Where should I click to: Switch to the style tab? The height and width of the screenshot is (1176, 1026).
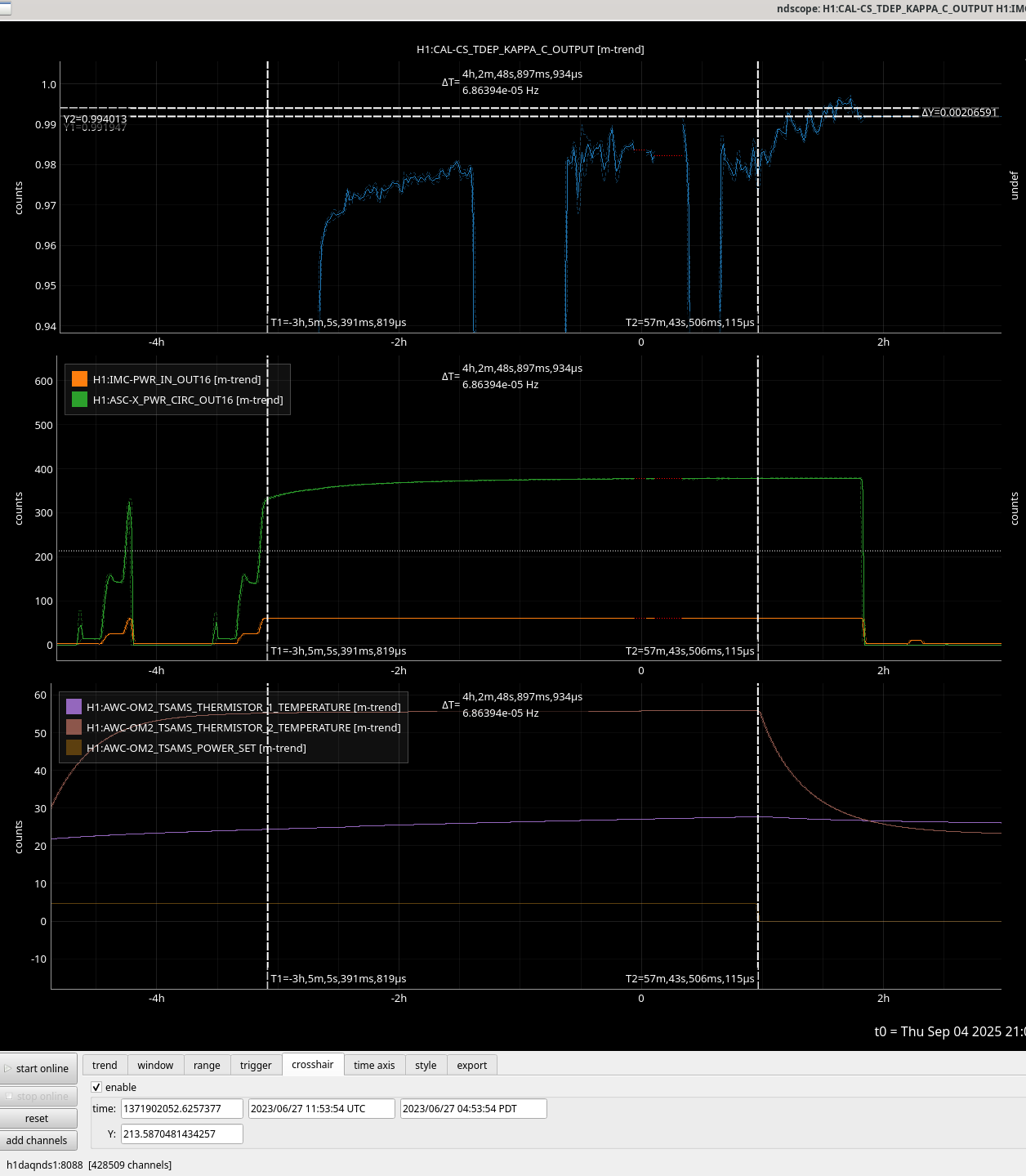click(x=426, y=1065)
